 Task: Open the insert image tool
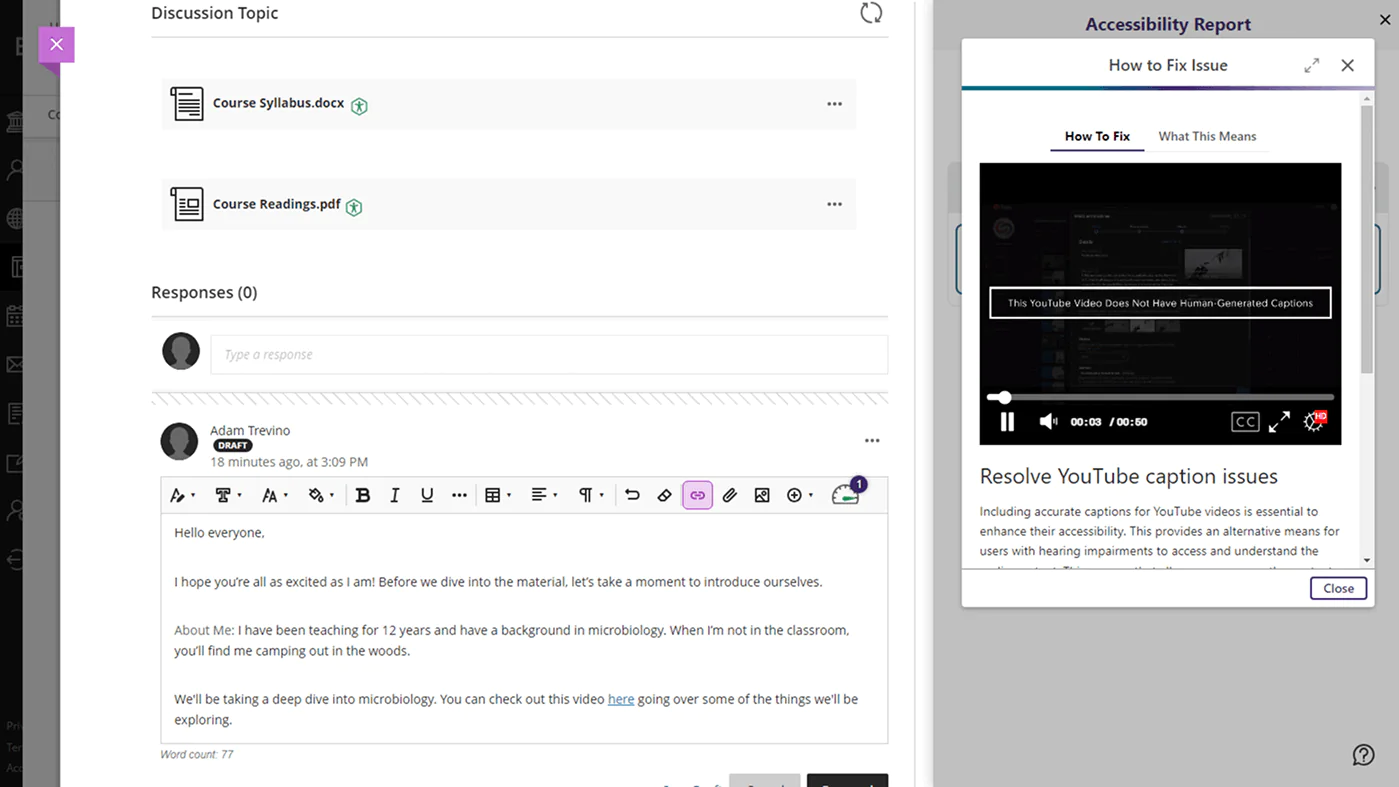[x=762, y=495]
